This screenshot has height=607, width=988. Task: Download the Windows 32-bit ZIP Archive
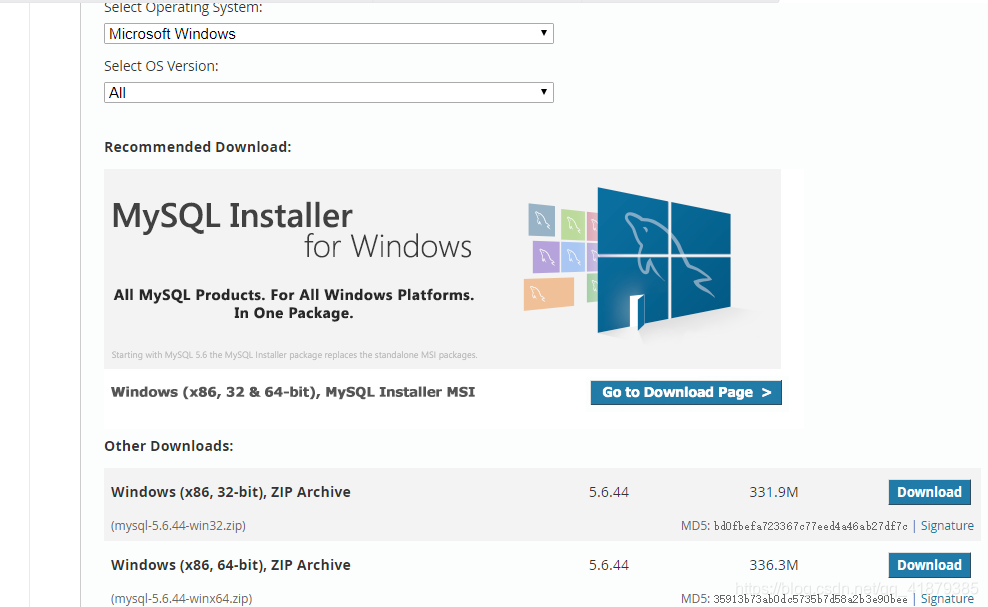point(929,492)
